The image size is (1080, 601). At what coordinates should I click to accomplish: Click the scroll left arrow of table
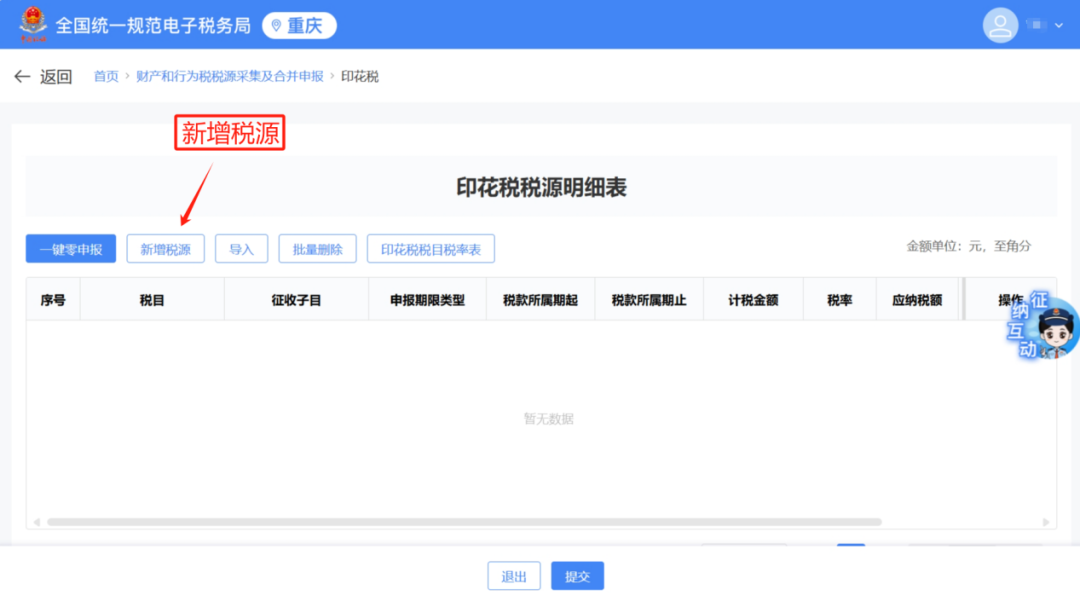coord(37,522)
